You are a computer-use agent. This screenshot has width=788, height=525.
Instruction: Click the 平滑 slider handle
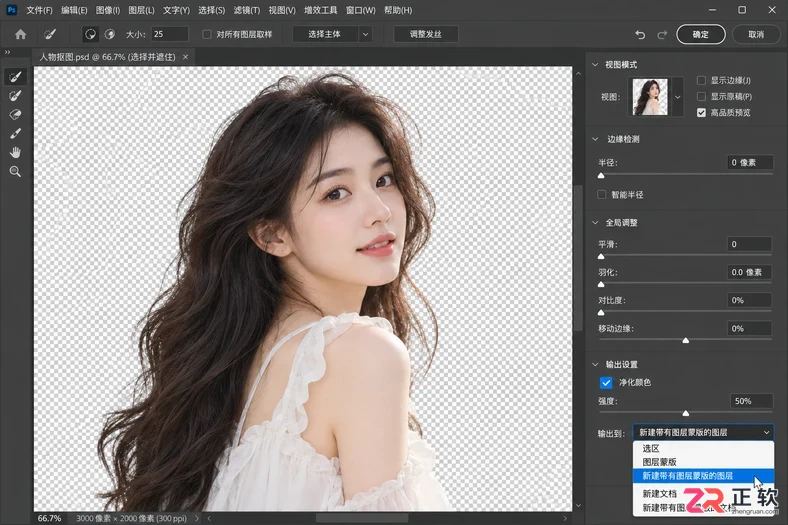pos(601,257)
